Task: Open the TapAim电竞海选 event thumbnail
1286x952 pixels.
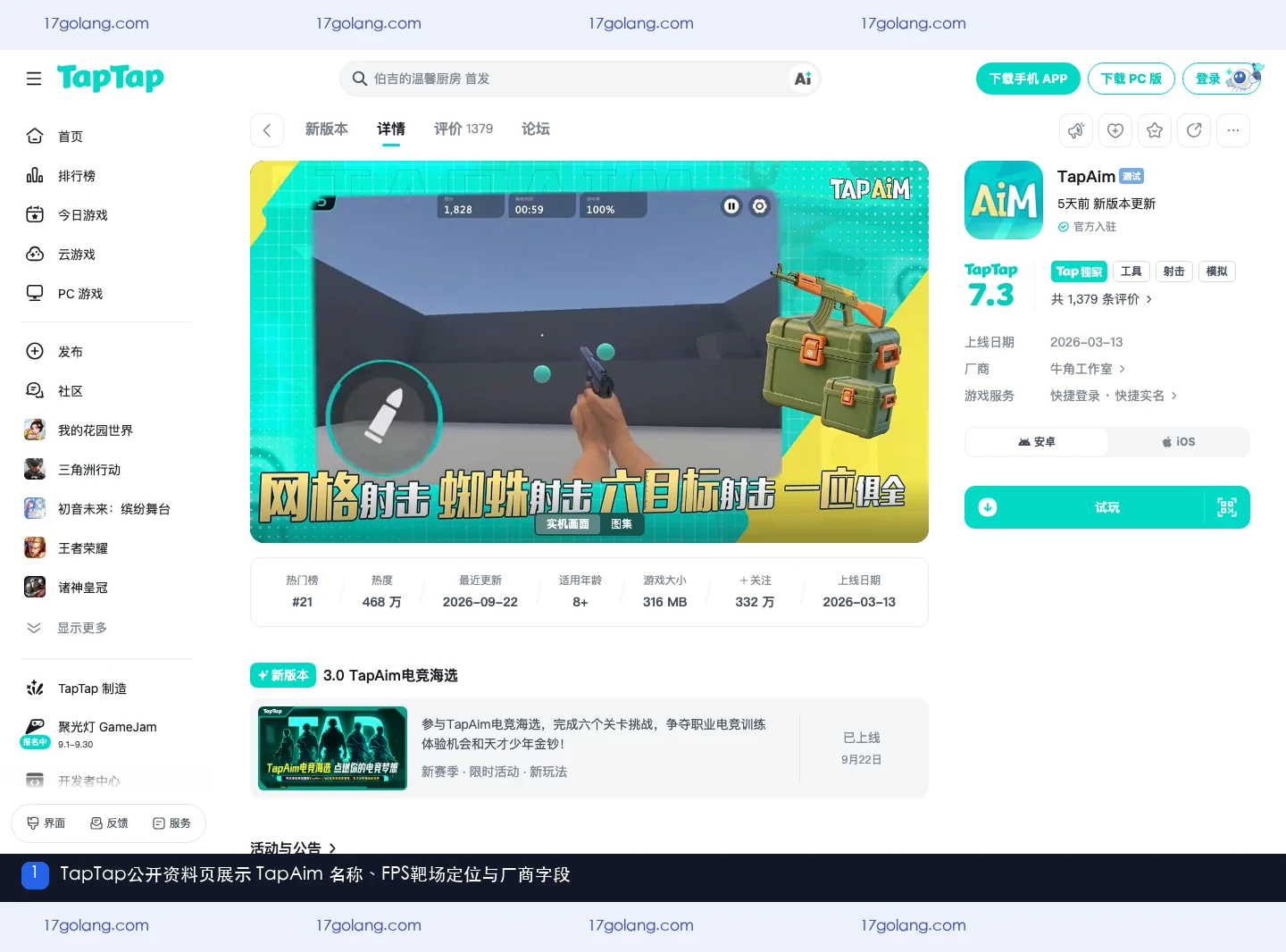Action: coord(332,748)
